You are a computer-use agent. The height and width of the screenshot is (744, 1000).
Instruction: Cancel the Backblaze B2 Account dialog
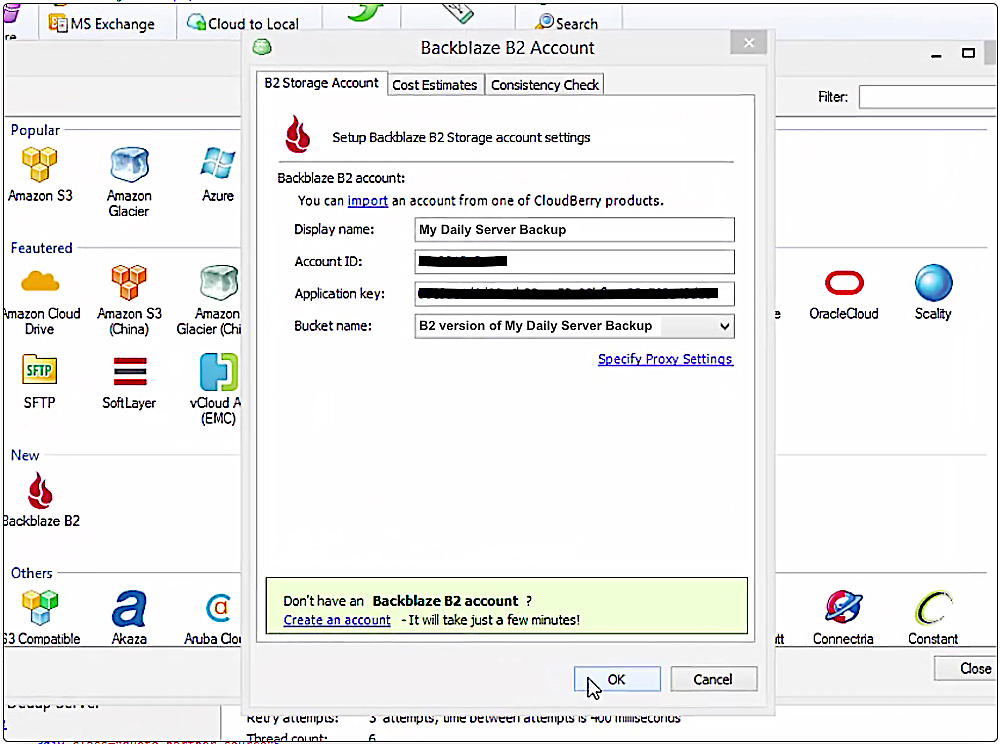713,679
